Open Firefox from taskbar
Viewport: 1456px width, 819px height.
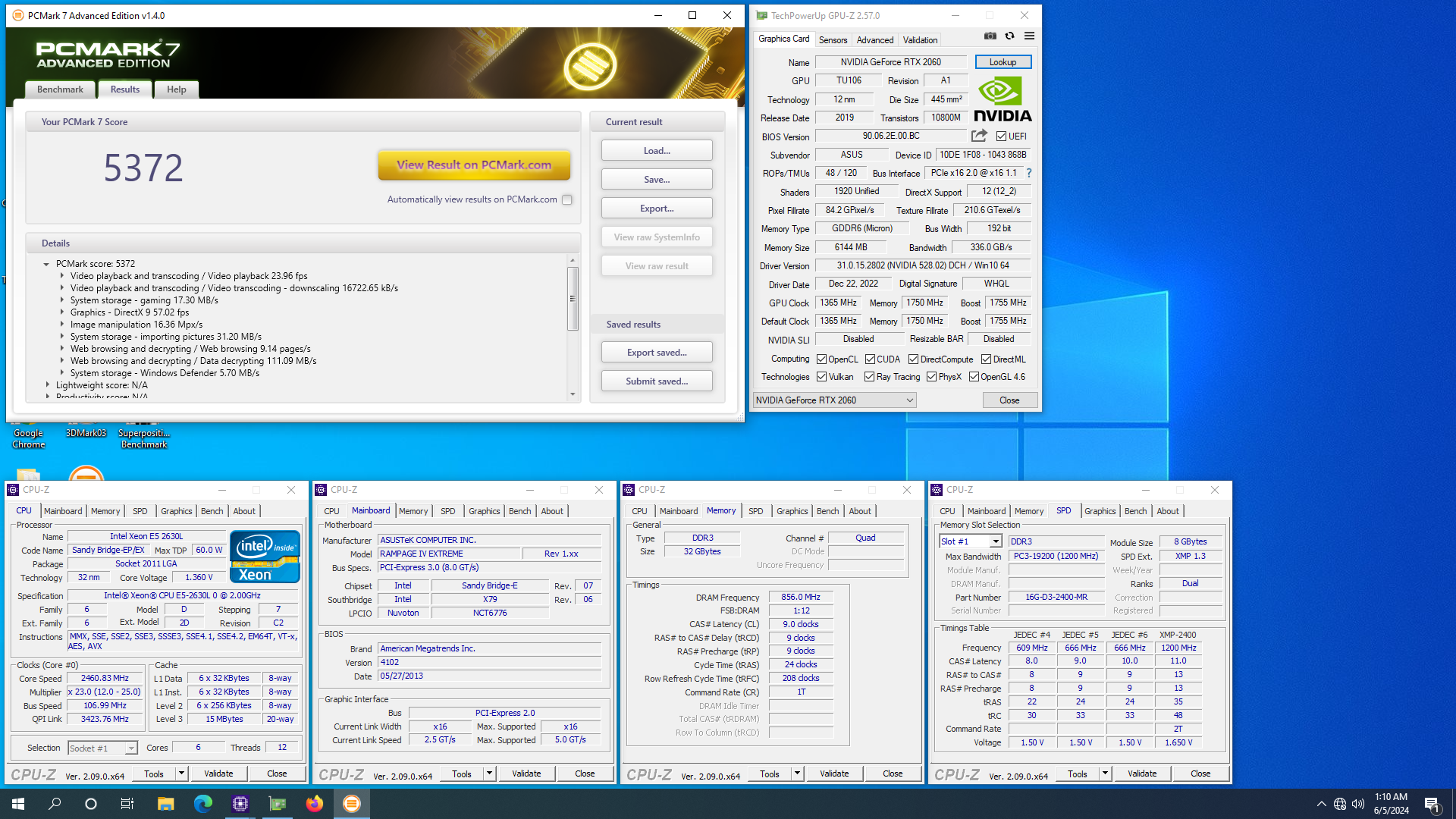[315, 804]
